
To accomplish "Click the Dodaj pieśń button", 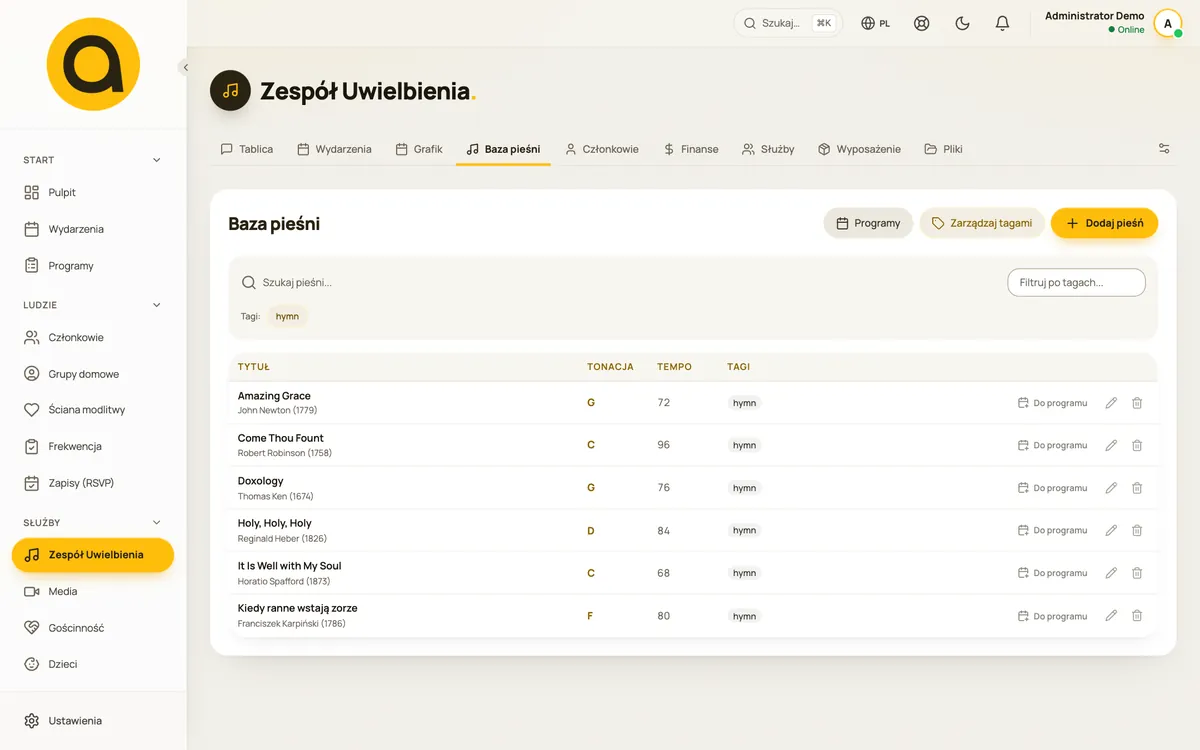I will [1104, 223].
